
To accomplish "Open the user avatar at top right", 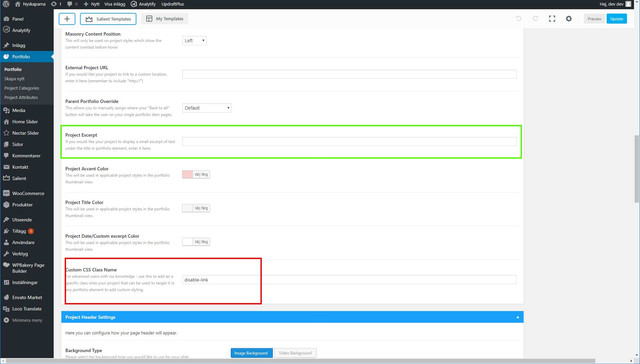I will coord(628,4).
